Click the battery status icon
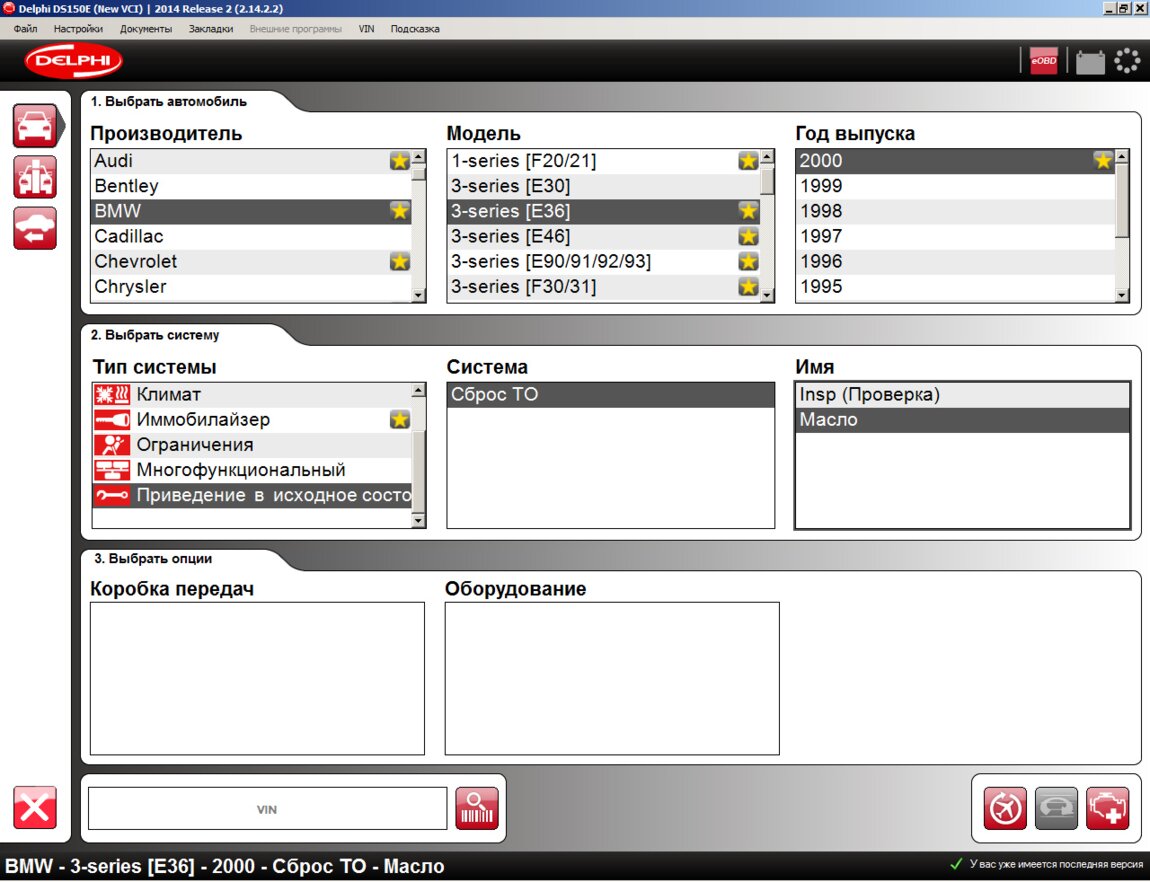 tap(1090, 62)
